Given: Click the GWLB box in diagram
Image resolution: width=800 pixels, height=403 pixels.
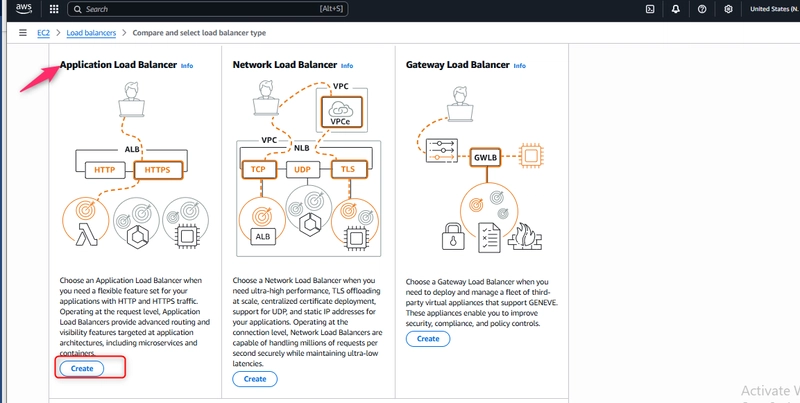Looking at the screenshot, I should point(486,157).
